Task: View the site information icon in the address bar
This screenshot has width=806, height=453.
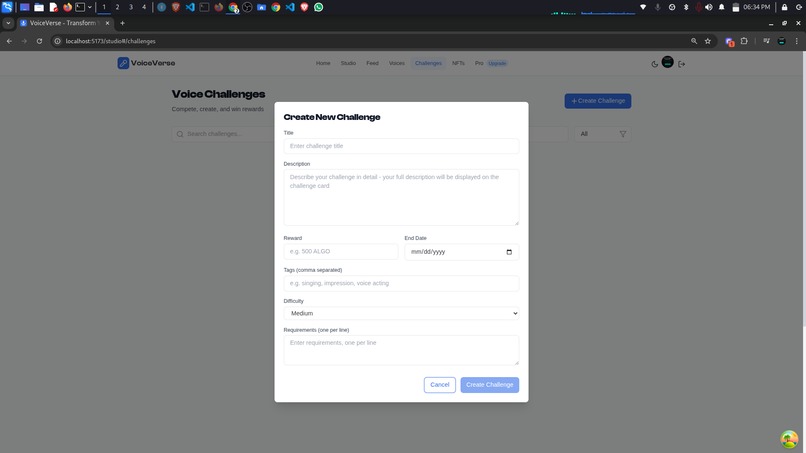Action: point(58,41)
